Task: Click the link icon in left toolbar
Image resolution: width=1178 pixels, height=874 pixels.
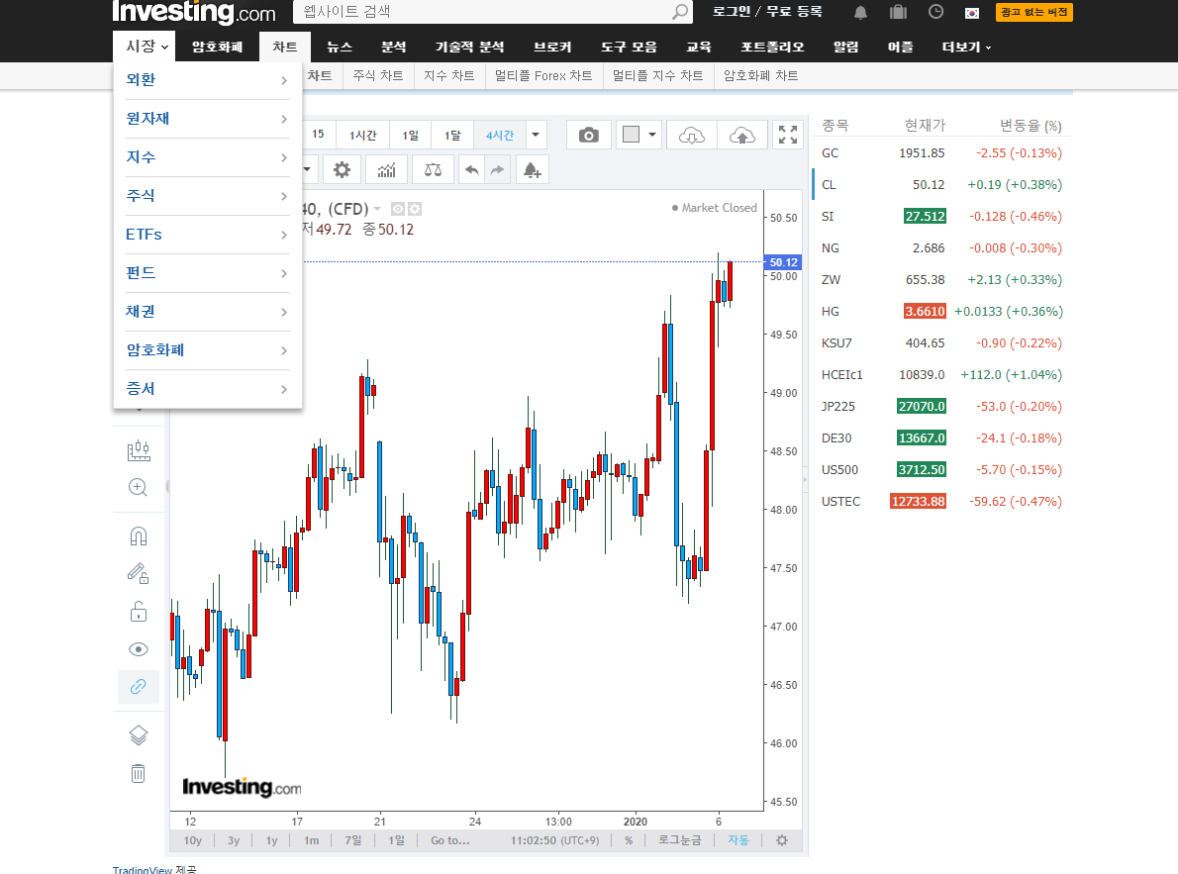Action: 138,687
